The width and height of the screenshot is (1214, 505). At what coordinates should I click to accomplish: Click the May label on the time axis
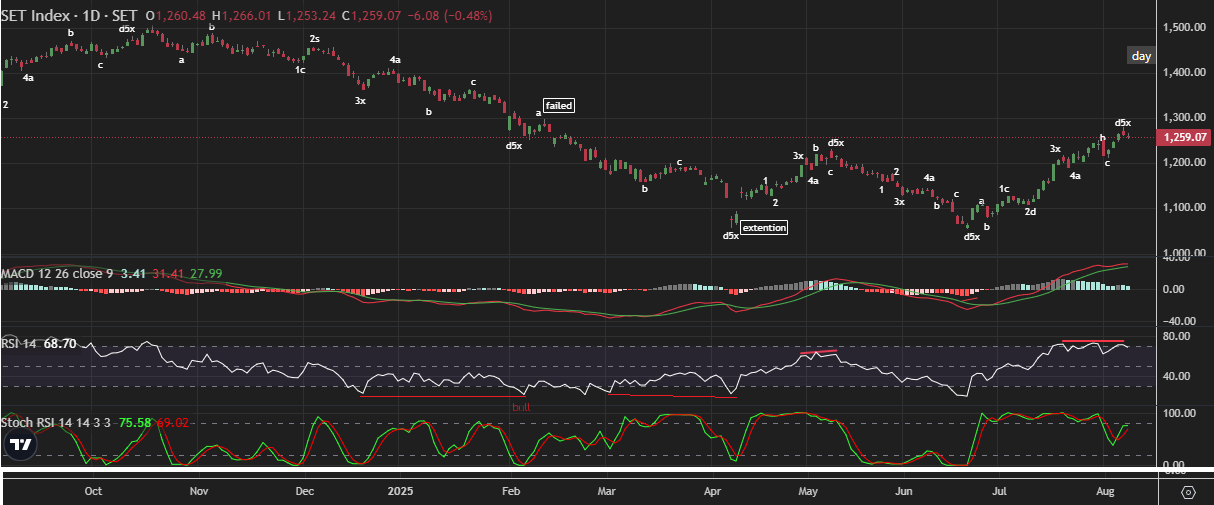tap(809, 492)
